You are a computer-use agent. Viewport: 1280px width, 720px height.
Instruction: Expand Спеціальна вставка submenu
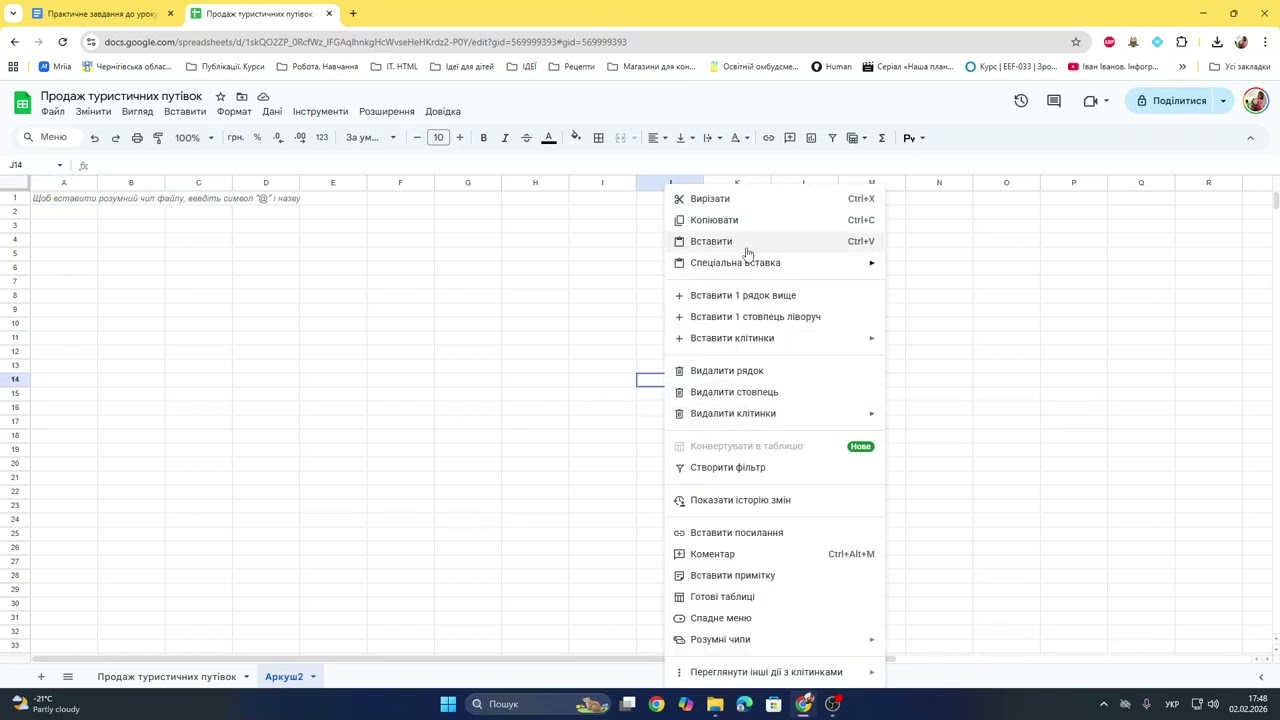point(775,263)
